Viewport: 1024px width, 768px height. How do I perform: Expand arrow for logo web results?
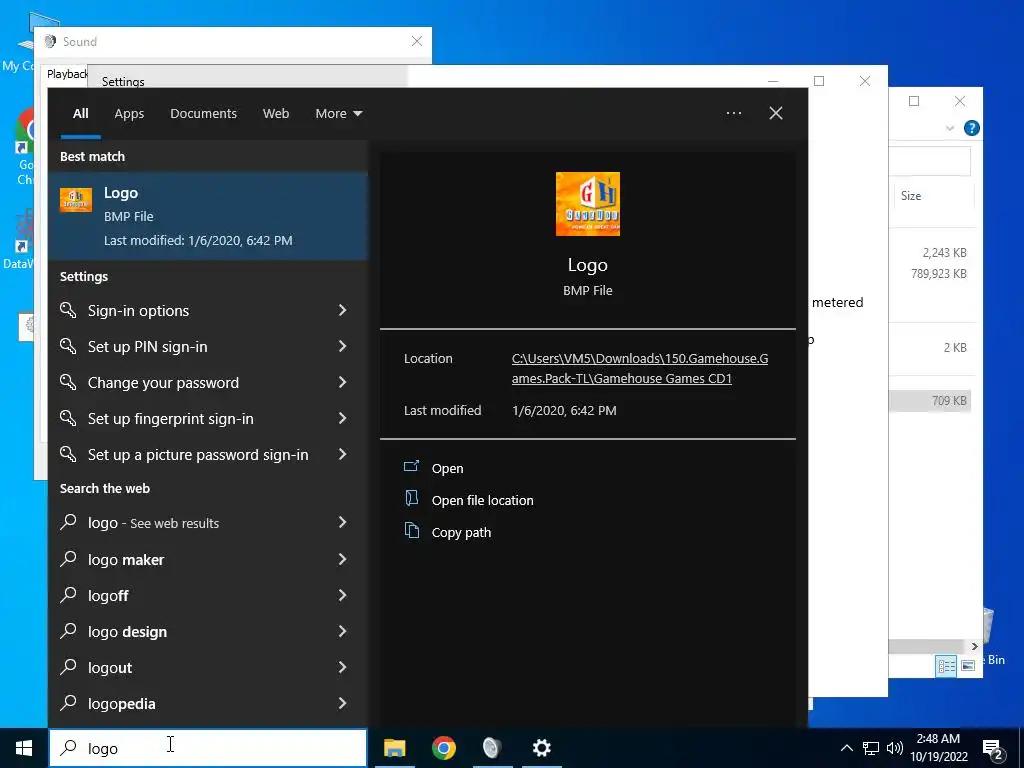[x=342, y=522]
